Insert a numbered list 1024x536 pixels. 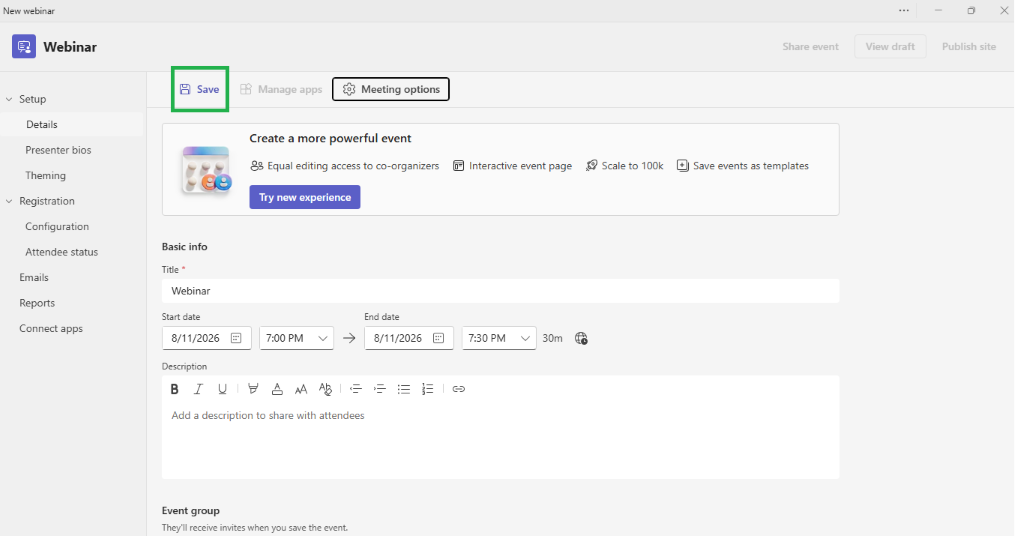(x=428, y=389)
